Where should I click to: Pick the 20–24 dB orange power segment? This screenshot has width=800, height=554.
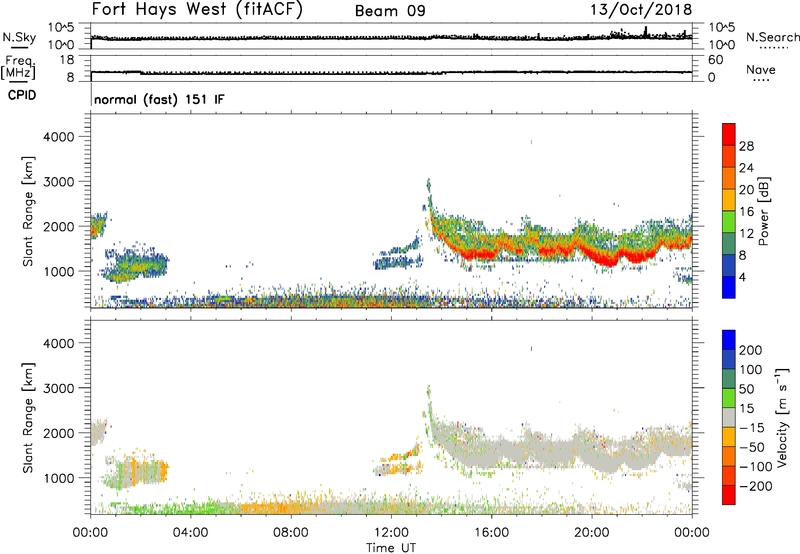click(729, 178)
